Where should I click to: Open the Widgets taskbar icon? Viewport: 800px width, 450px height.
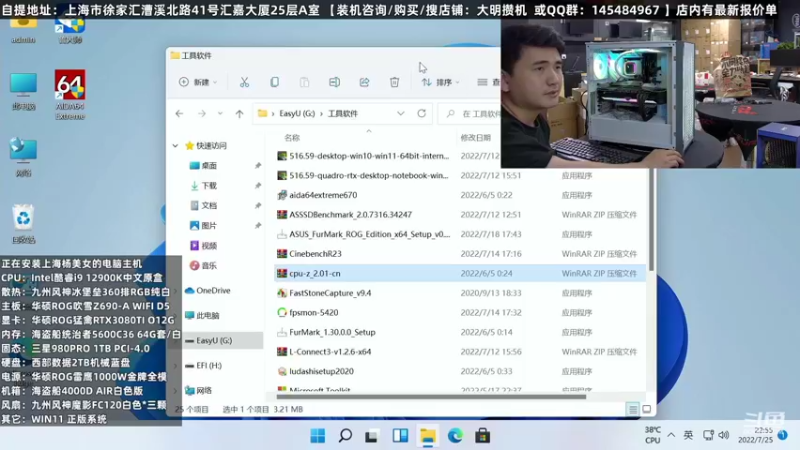[400, 436]
